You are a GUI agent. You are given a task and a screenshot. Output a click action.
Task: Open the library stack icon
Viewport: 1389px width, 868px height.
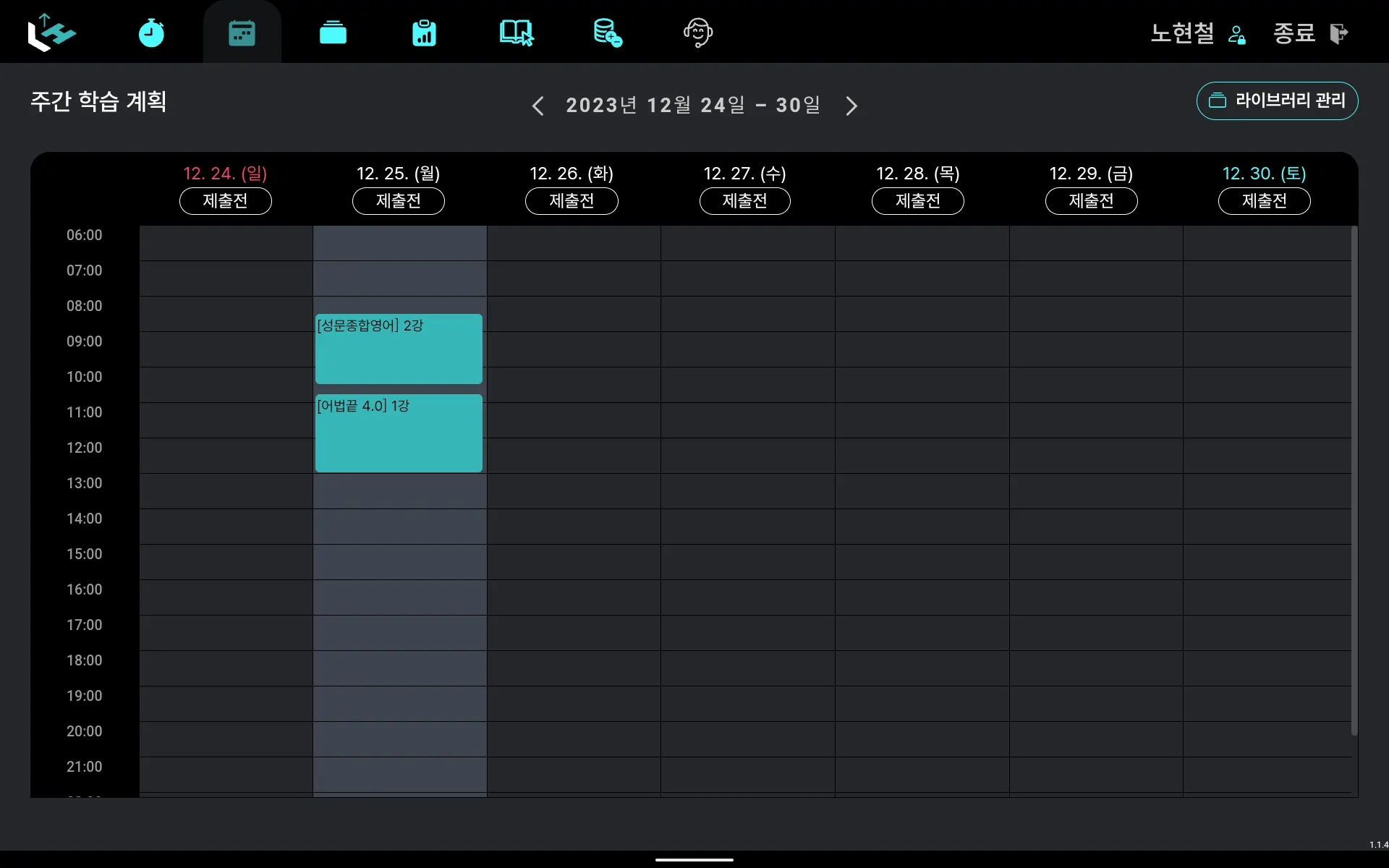[333, 33]
